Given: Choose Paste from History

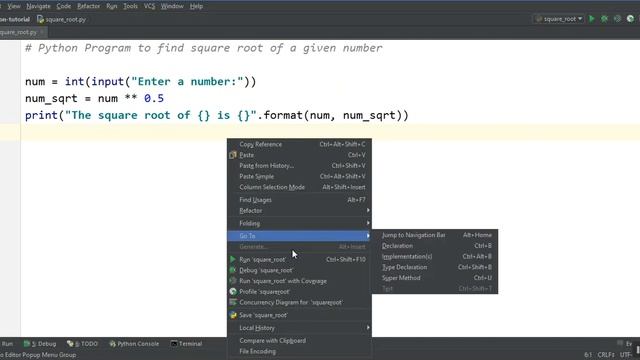Looking at the screenshot, I should point(299,166).
